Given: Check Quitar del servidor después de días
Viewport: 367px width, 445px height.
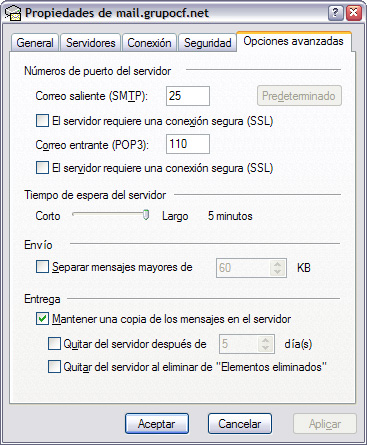Looking at the screenshot, I should point(54,344).
